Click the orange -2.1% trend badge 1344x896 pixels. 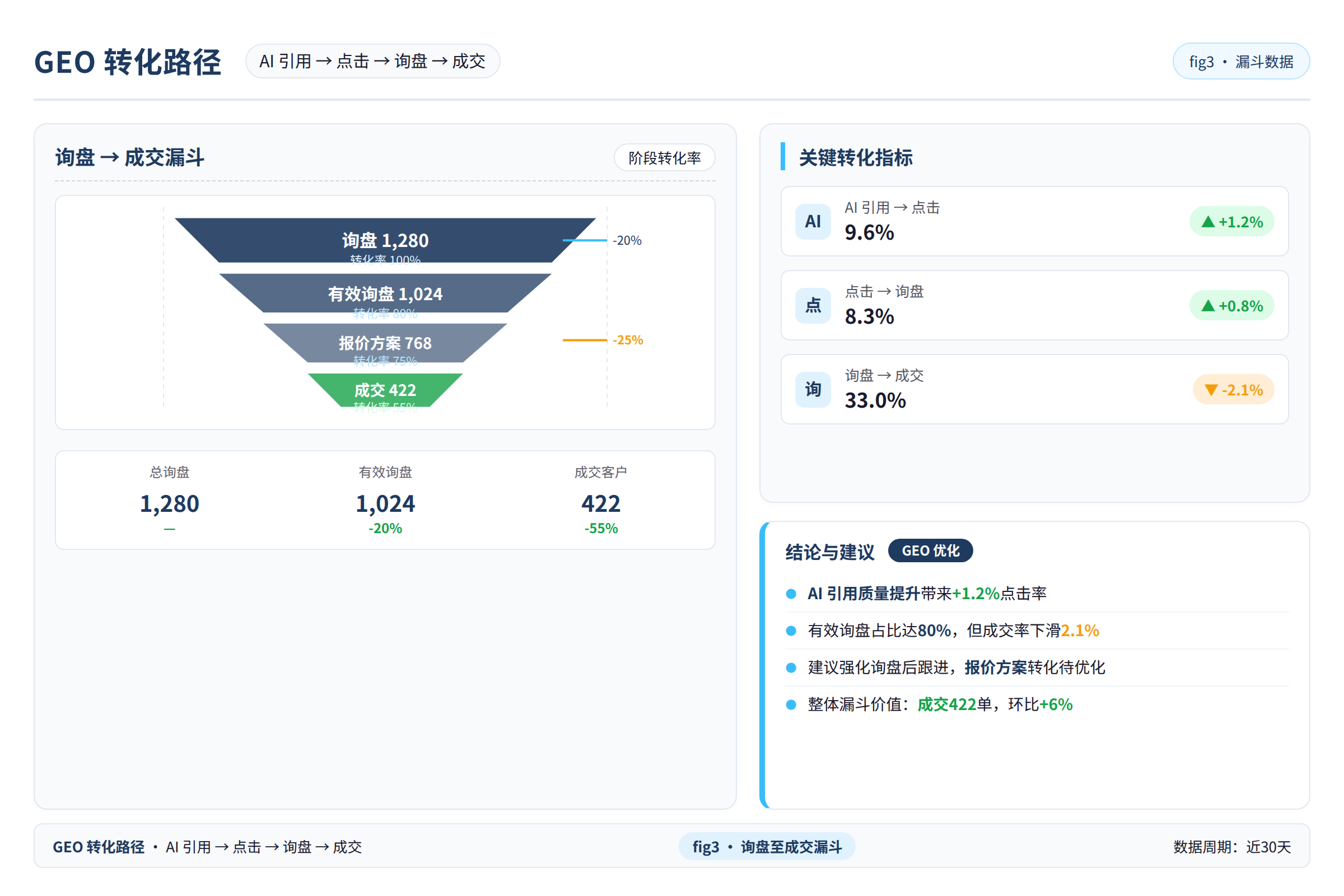1233,390
